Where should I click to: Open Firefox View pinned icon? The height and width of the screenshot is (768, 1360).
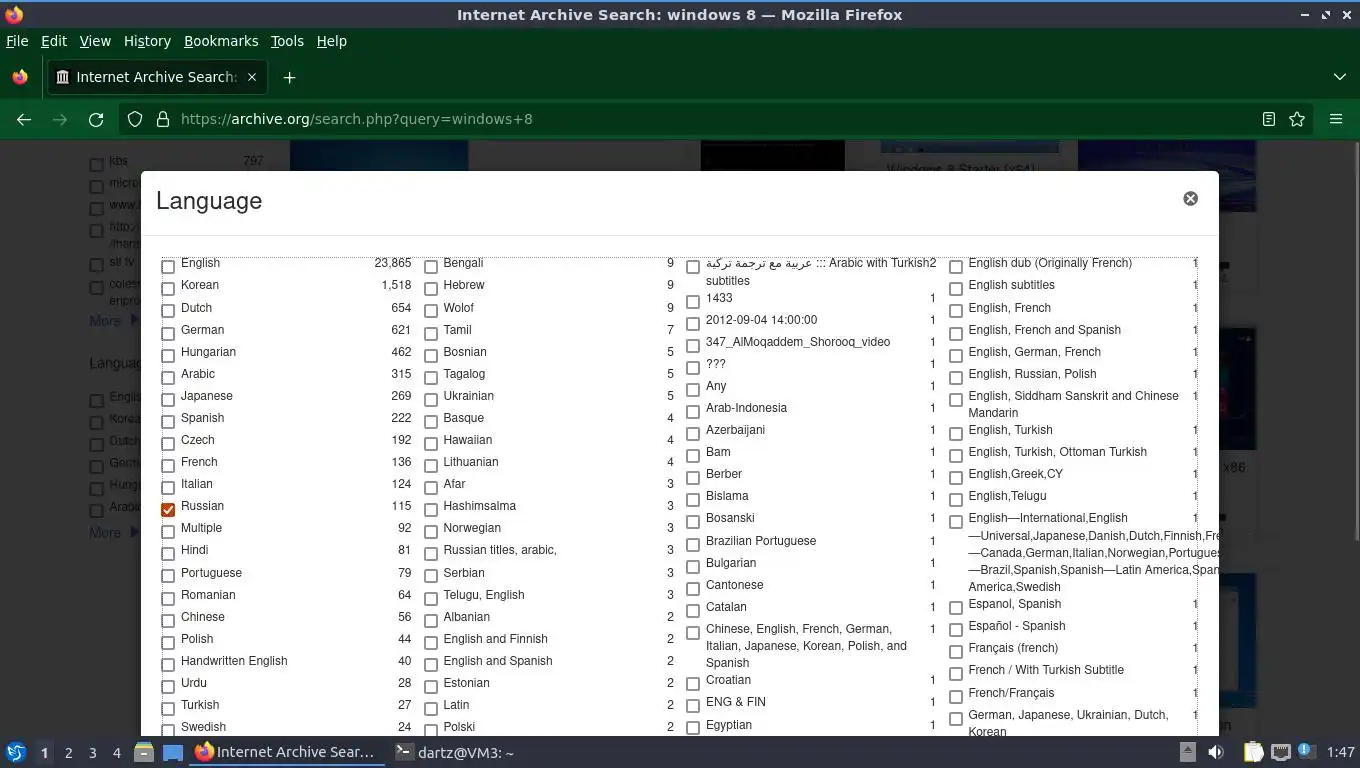[20, 77]
